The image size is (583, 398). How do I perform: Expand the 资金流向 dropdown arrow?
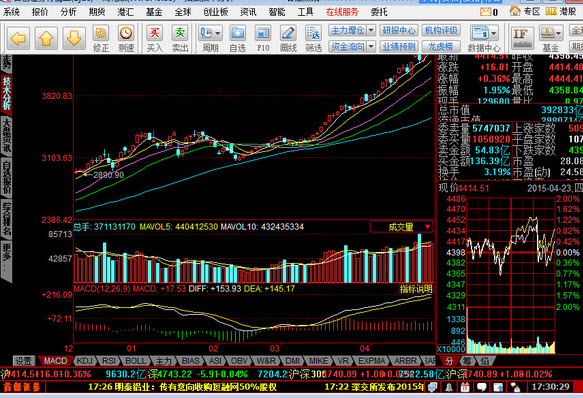(371, 46)
